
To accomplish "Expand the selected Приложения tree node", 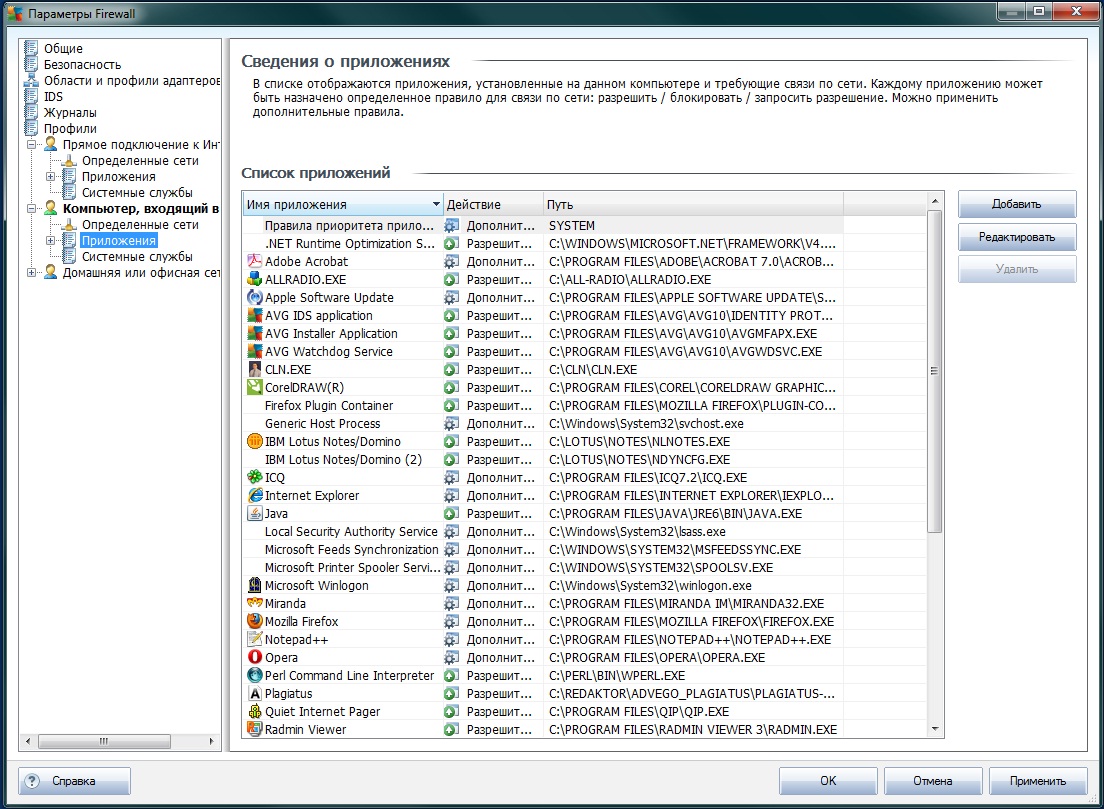I will pyautogui.click(x=50, y=241).
